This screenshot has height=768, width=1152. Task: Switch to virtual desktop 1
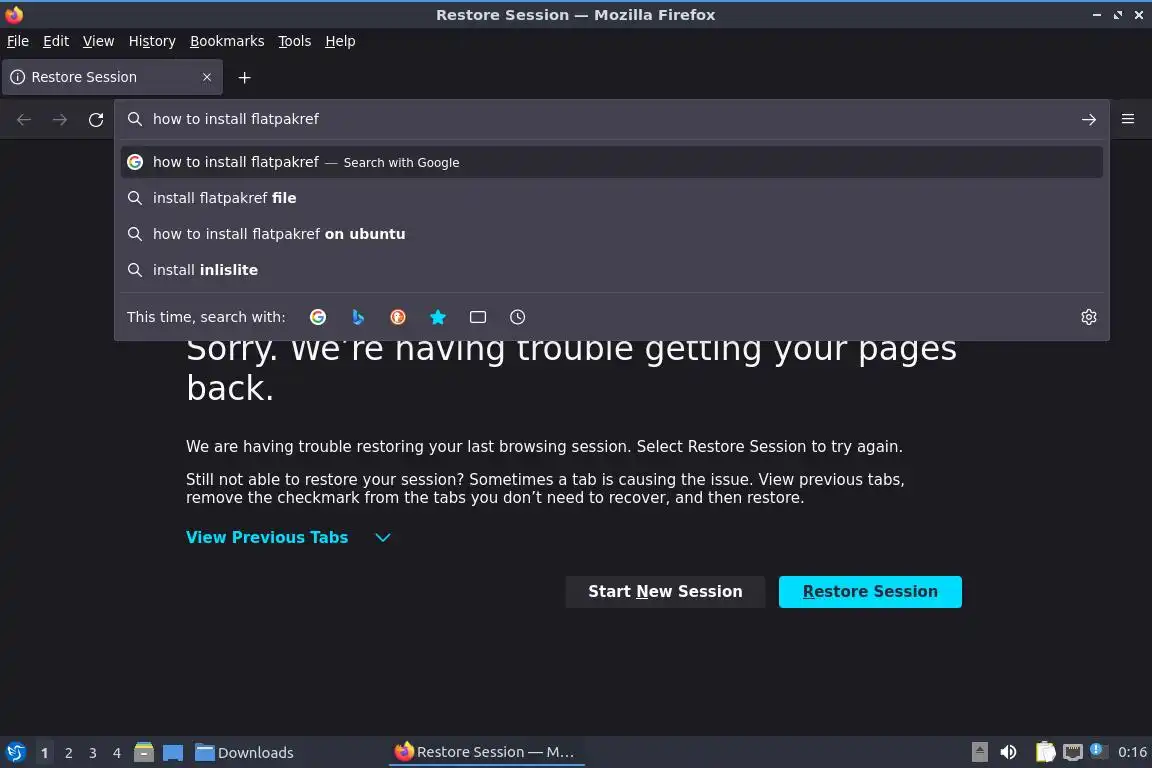coord(45,753)
